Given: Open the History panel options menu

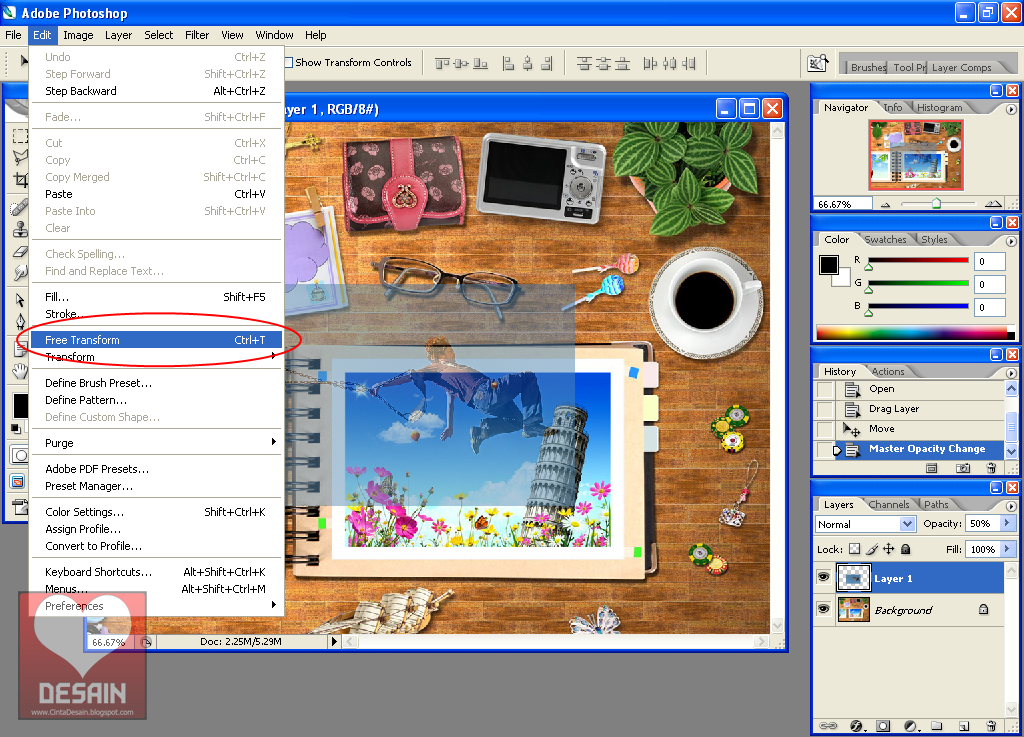Looking at the screenshot, I should coord(1011,373).
